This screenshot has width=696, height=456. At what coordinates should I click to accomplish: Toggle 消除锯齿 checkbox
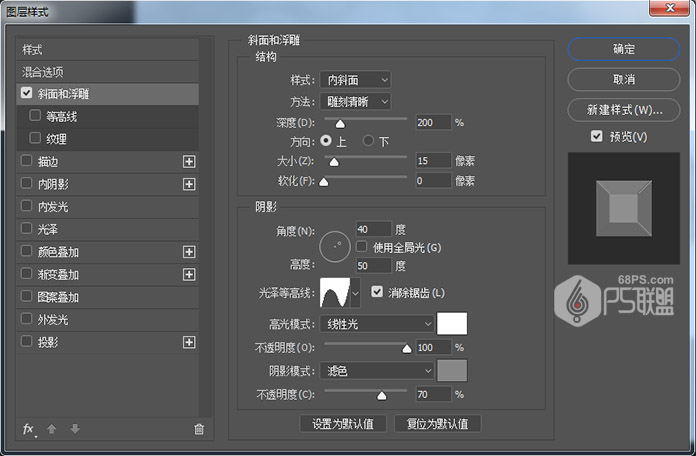pyautogui.click(x=377, y=292)
